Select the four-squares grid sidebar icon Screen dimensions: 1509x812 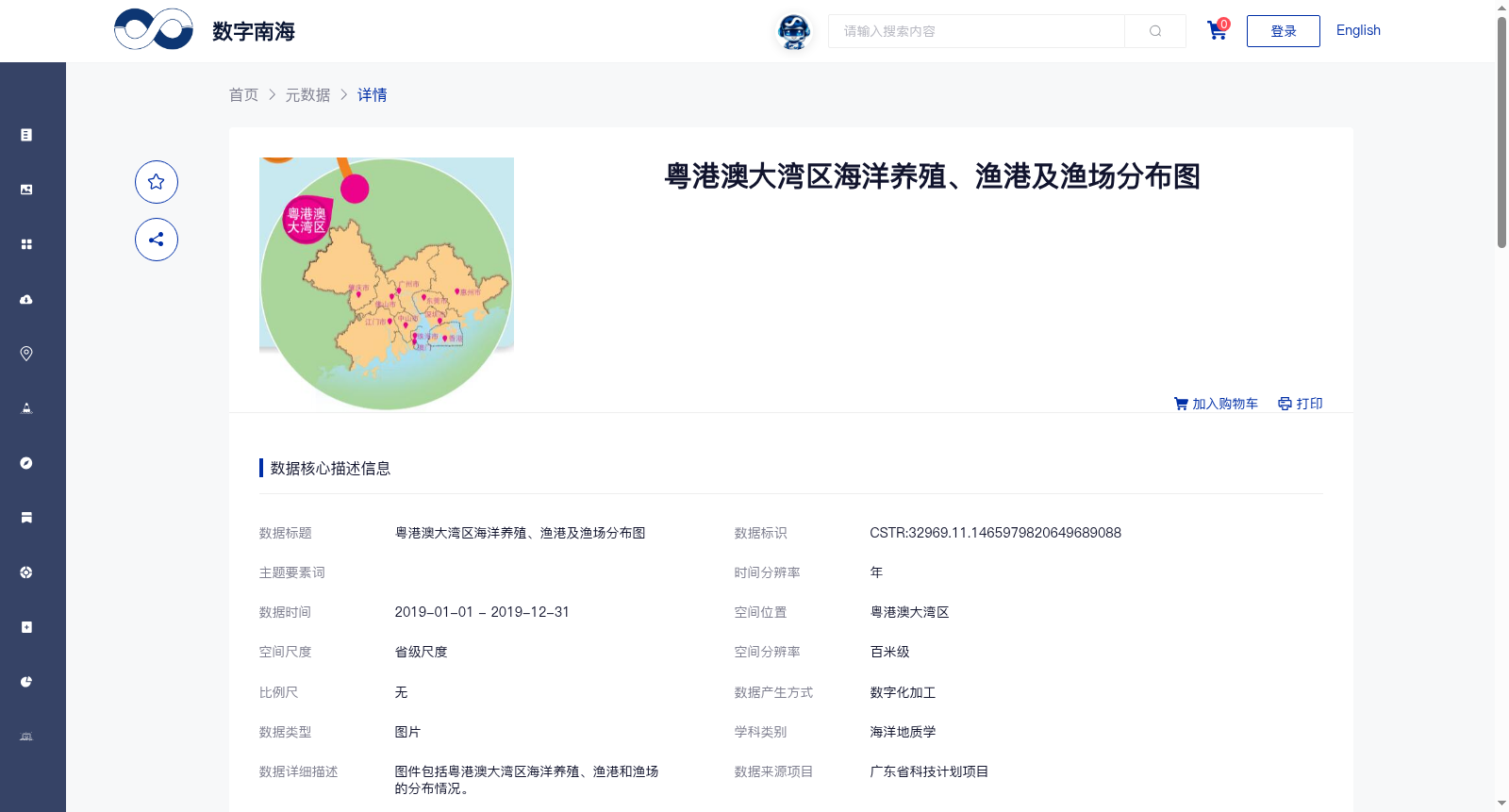coord(26,244)
